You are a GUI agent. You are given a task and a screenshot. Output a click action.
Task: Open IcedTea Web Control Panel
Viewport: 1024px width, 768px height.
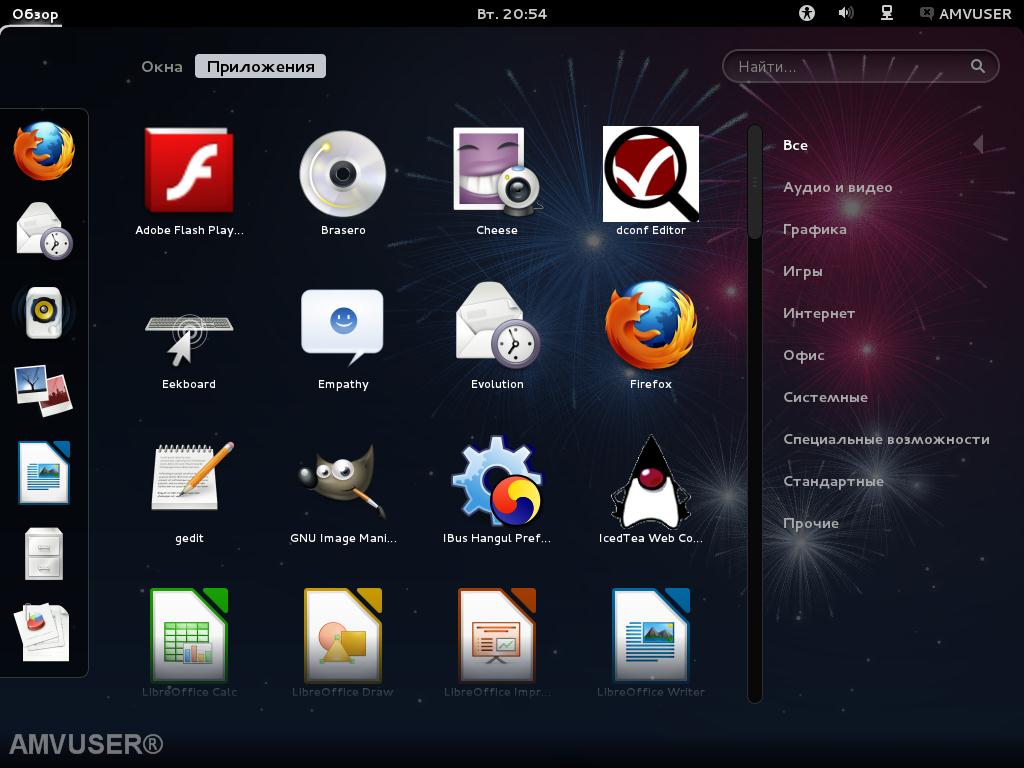click(x=650, y=490)
